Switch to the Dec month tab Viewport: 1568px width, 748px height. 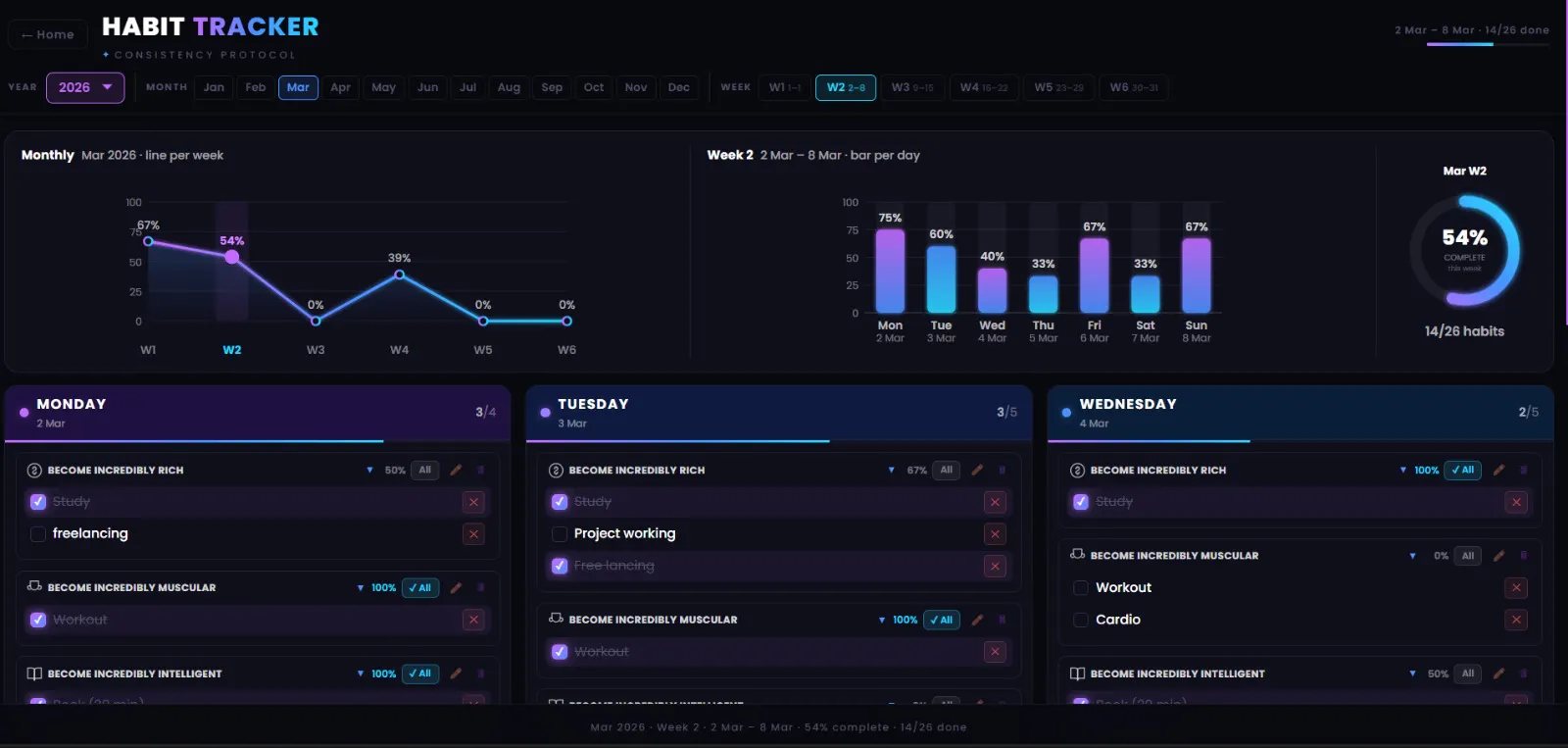[x=678, y=87]
